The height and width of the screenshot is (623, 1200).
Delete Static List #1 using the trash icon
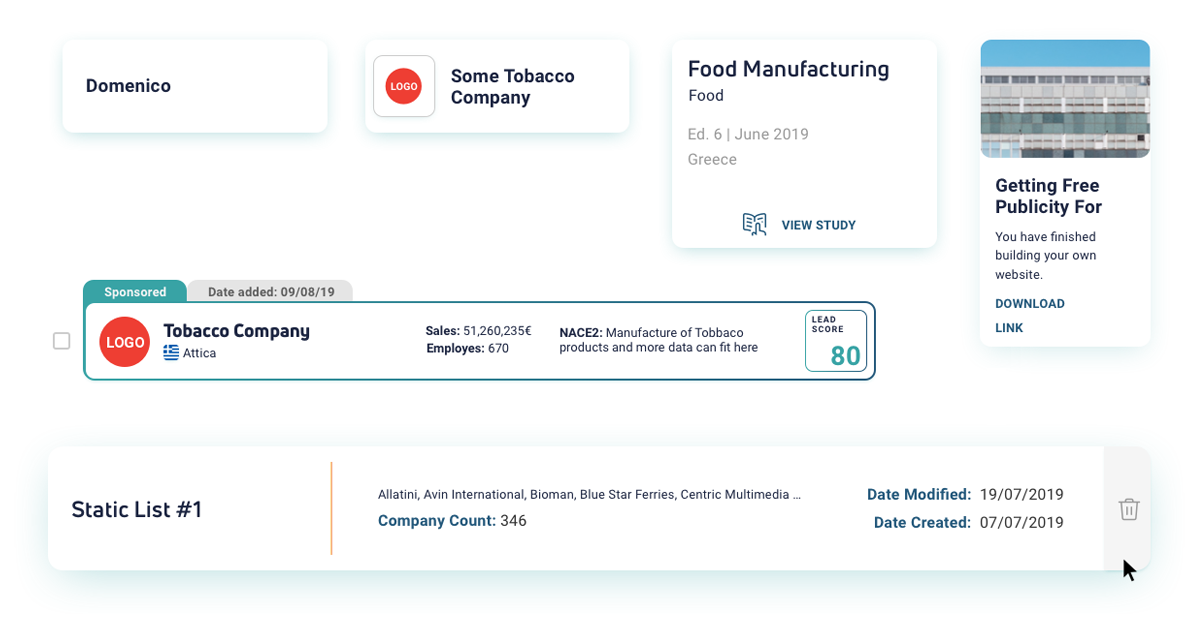click(1128, 509)
